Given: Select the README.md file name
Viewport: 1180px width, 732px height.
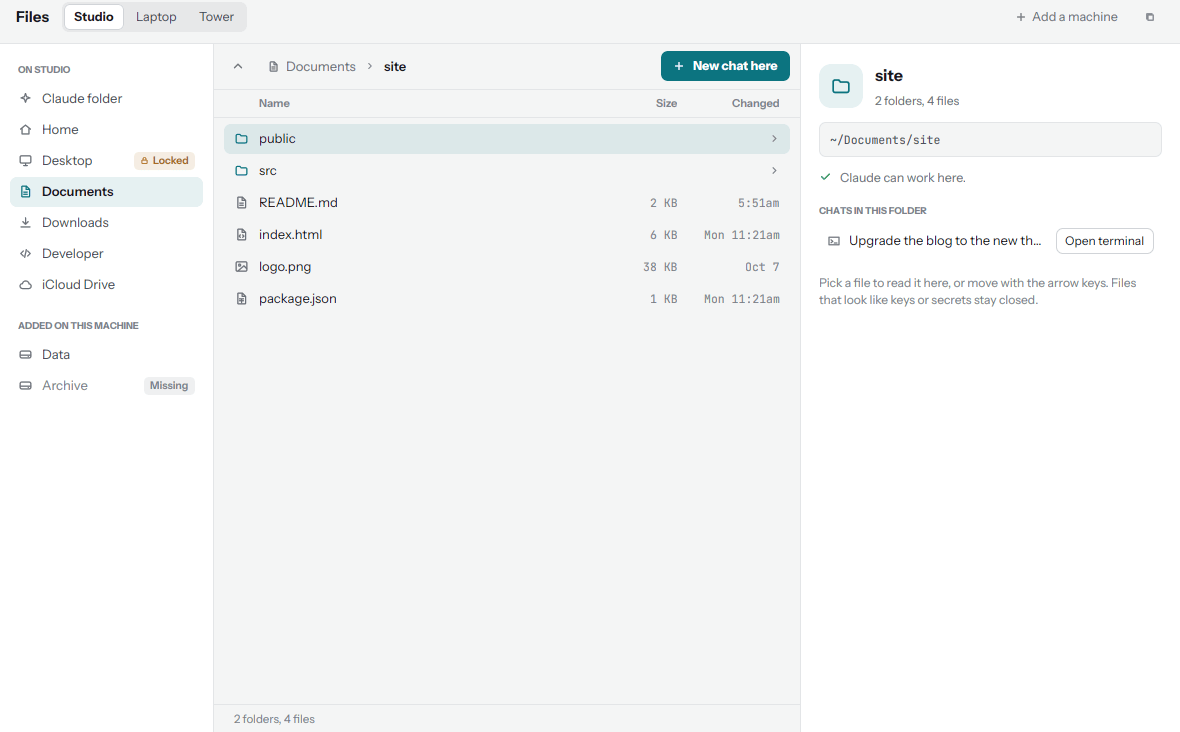Looking at the screenshot, I should coord(298,202).
